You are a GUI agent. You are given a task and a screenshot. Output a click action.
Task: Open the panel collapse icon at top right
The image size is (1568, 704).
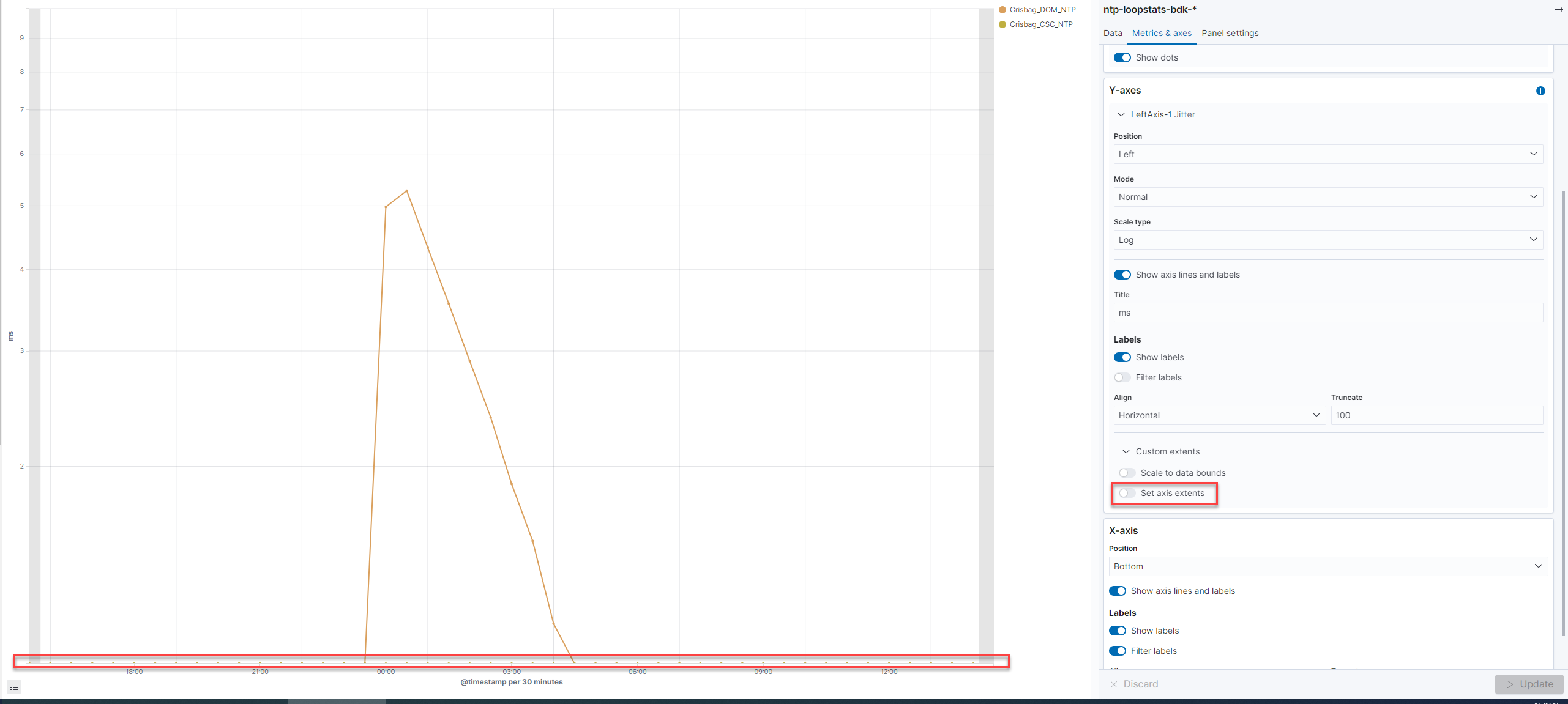coord(1558,9)
